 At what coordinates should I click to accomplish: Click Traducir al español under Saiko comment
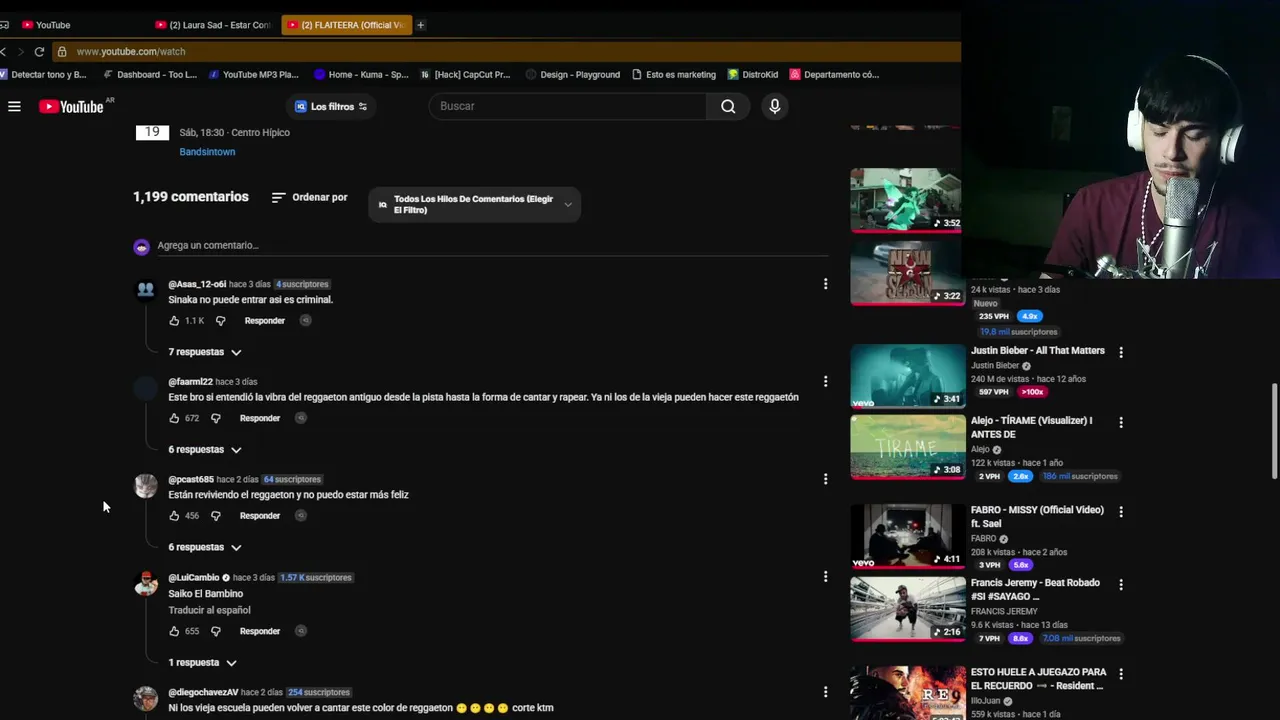click(x=209, y=610)
